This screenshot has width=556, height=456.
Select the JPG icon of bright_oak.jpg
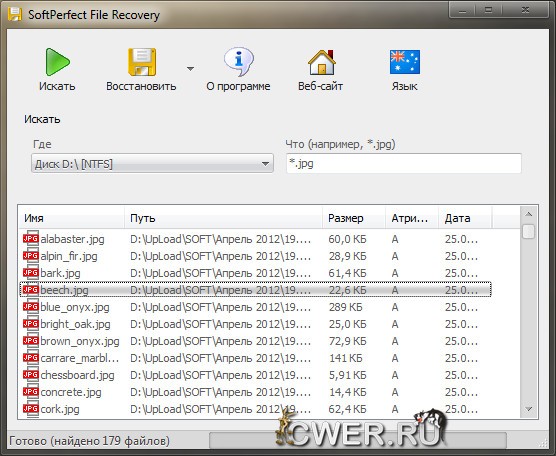(30, 324)
